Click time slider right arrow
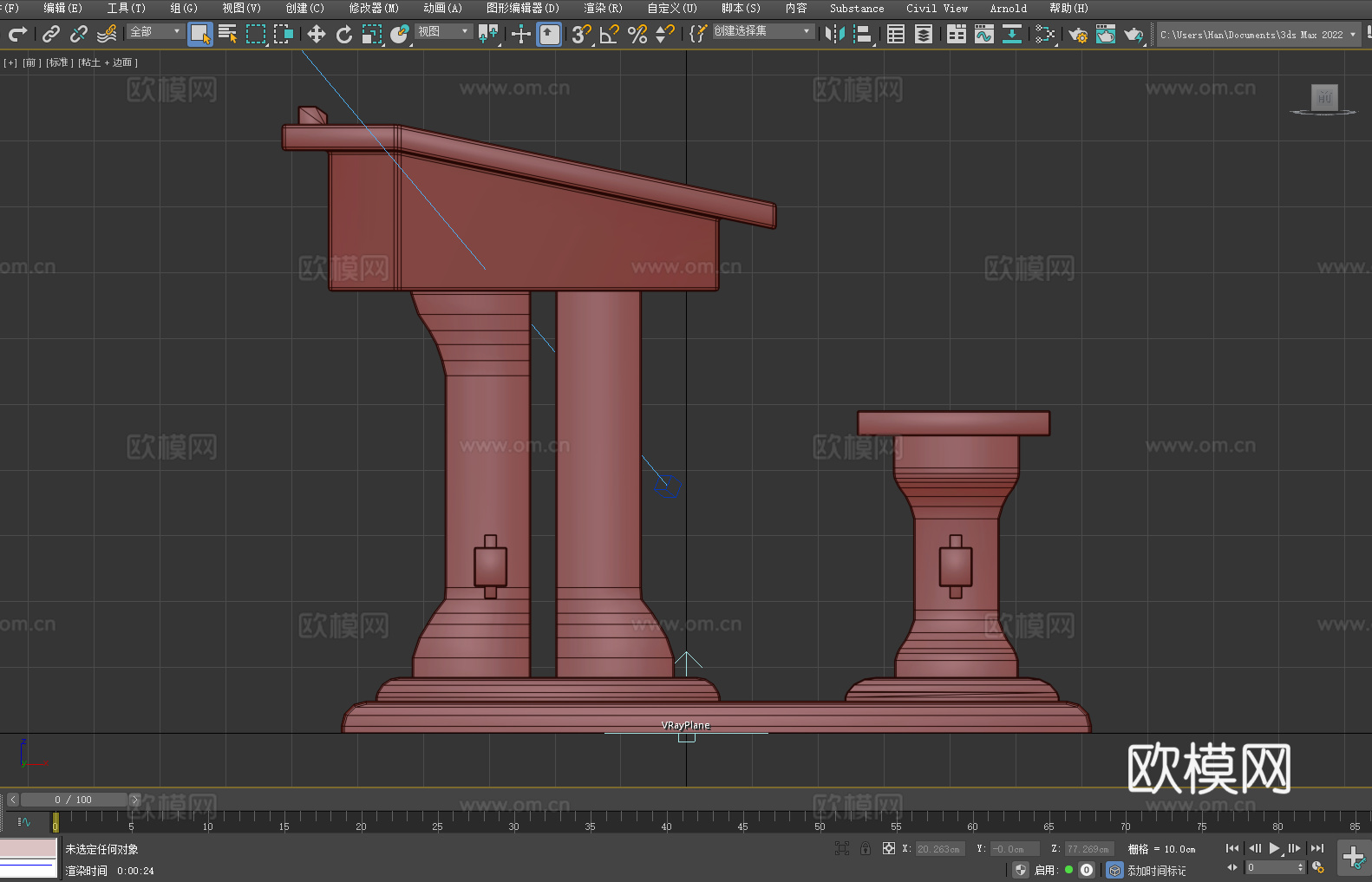 click(x=134, y=800)
